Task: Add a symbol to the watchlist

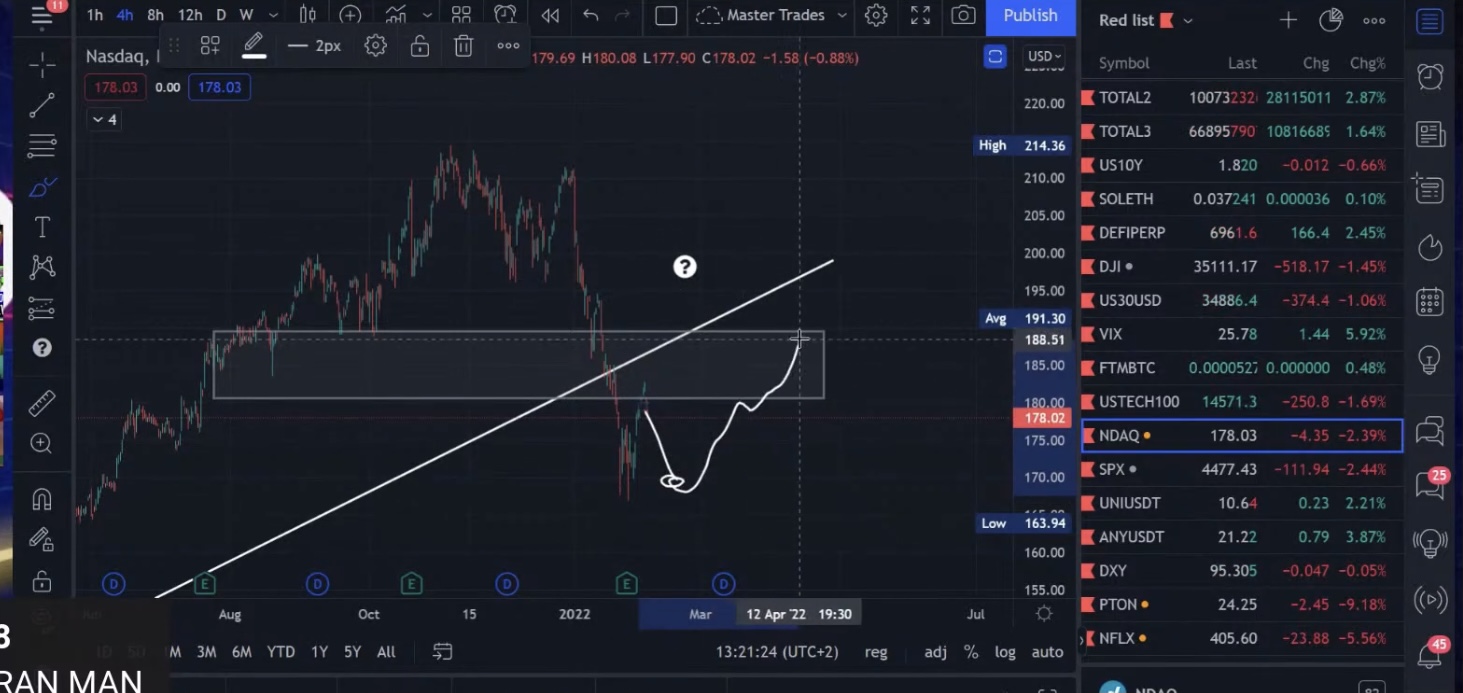Action: coord(1288,20)
